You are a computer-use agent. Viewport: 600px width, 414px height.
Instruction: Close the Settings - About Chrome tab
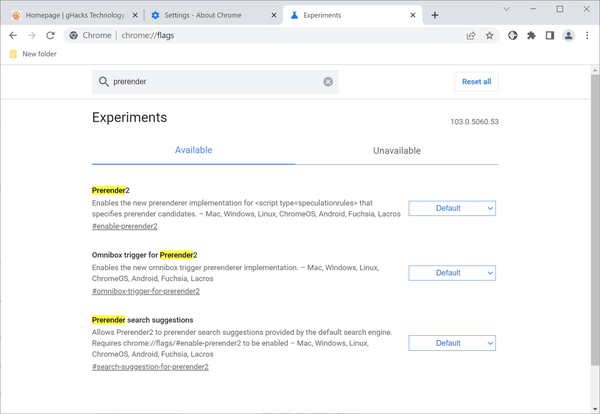274,15
